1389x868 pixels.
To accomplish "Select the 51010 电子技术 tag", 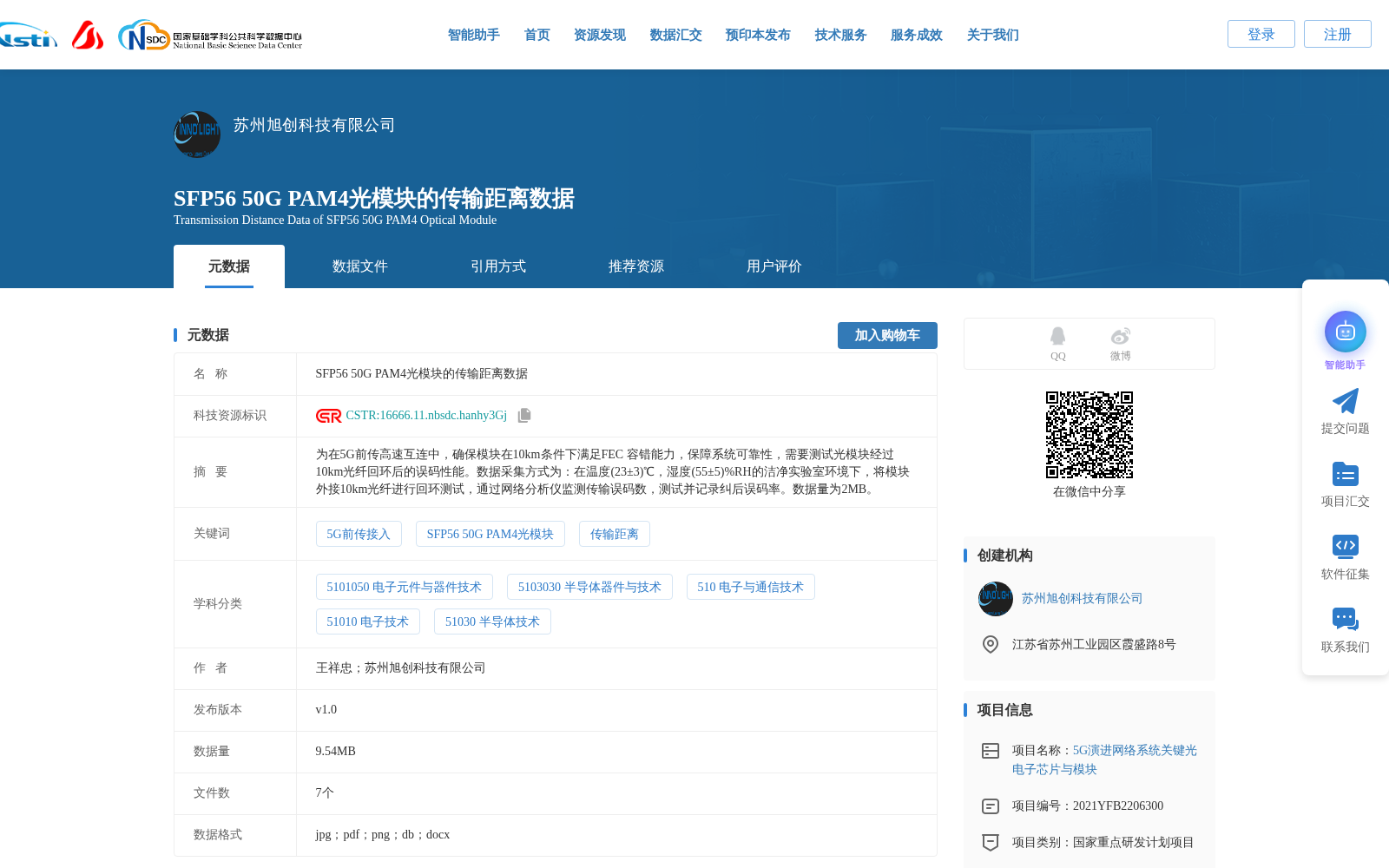I will pos(367,621).
